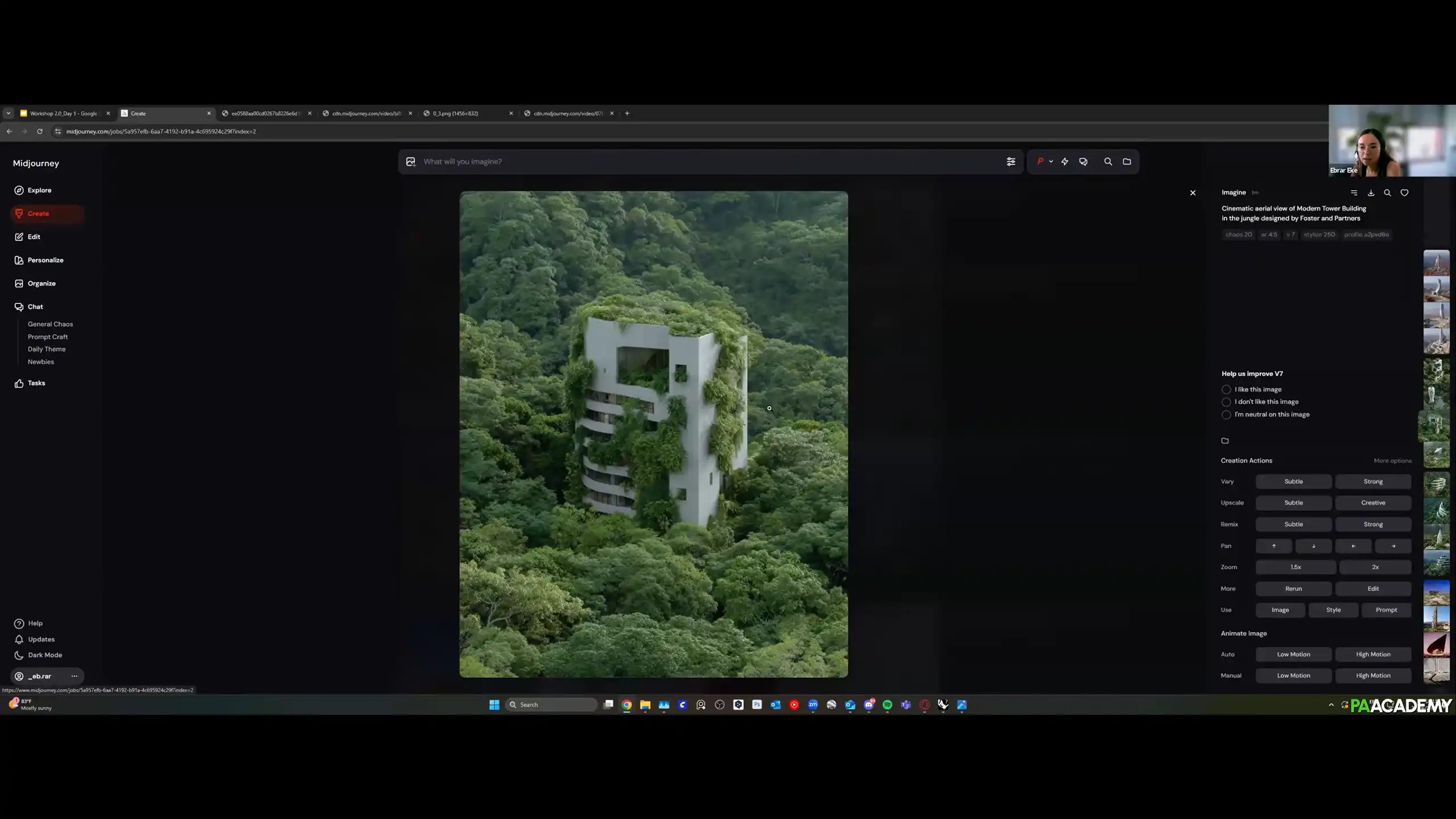1456x819 pixels.
Task: Animate Auto High Motion button
Action: coord(1373,655)
